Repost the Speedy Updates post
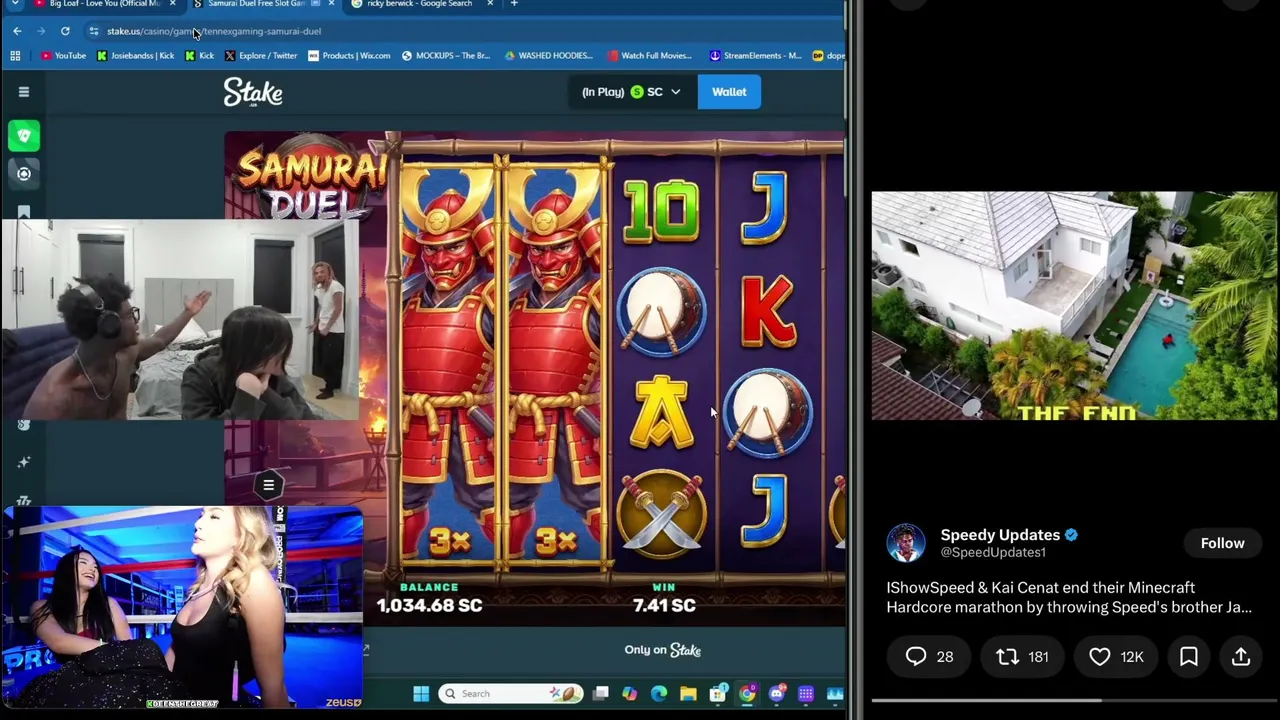This screenshot has width=1280, height=720. pos(1022,657)
